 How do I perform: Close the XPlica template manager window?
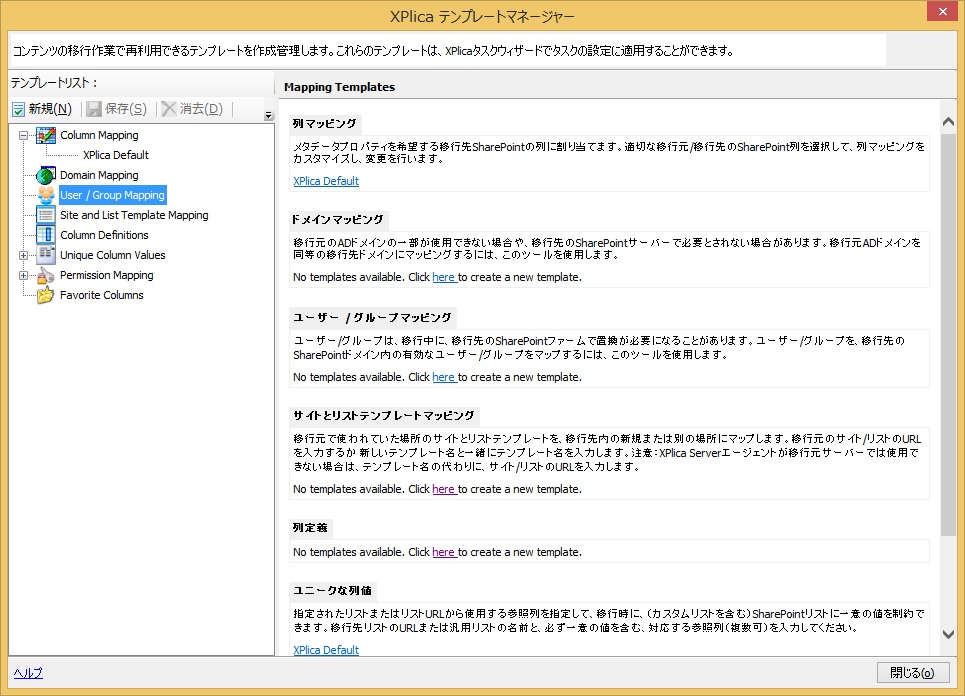[942, 11]
